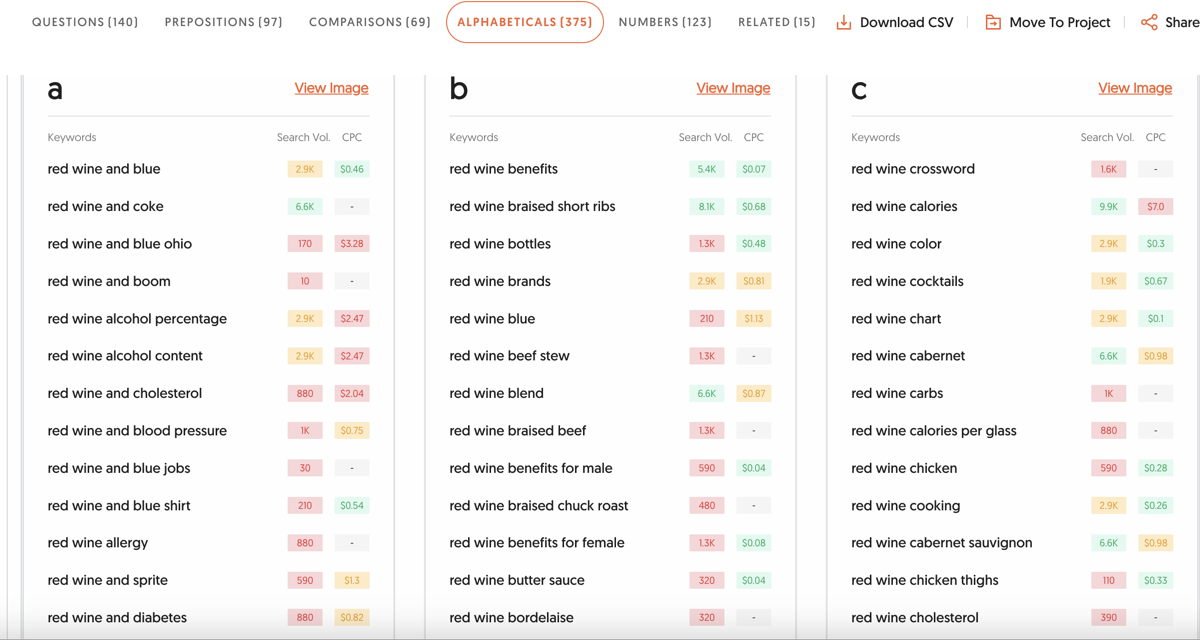Select the Comparisons (69) tab

point(369,22)
